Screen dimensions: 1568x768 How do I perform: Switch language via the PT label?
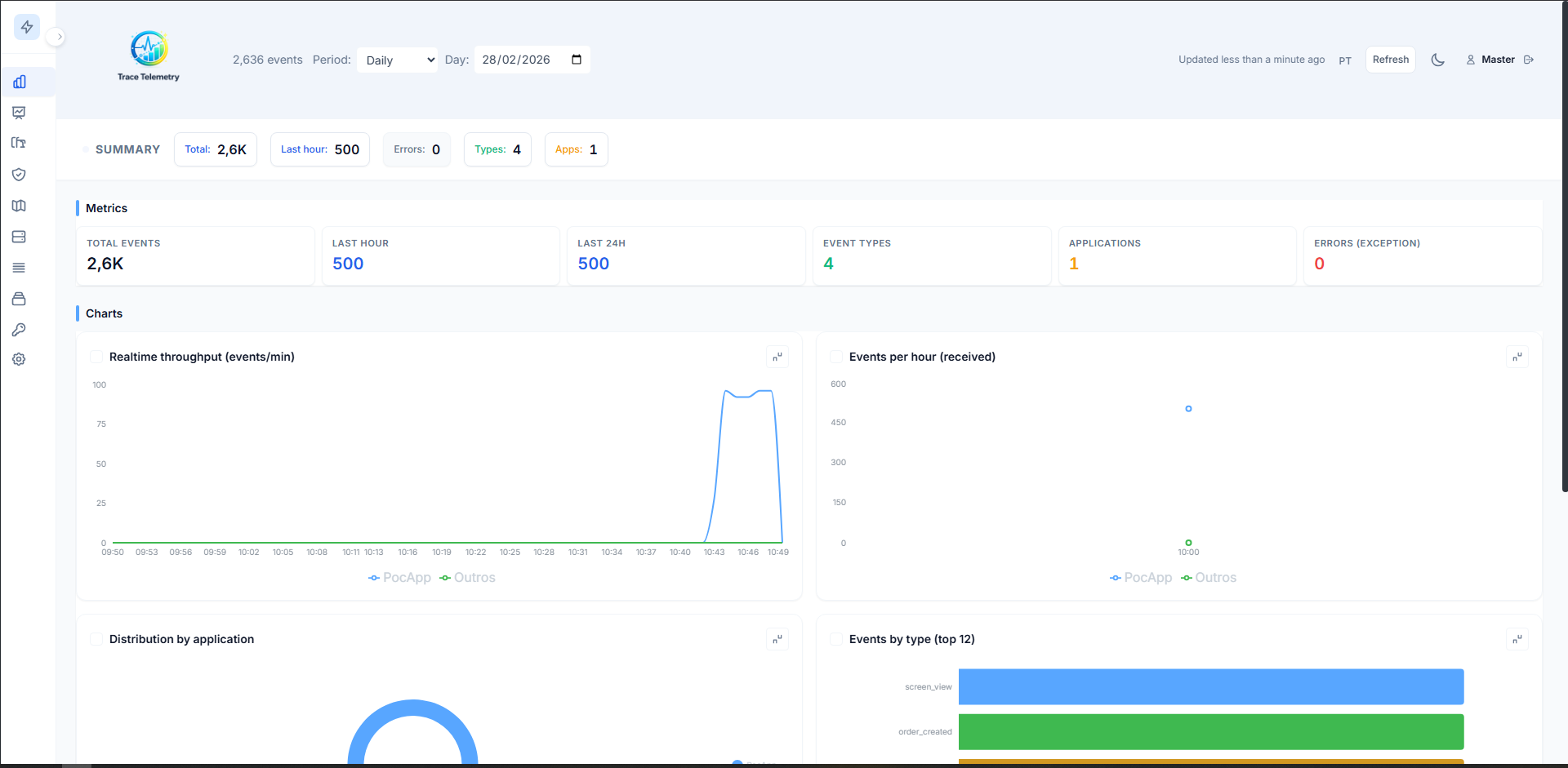point(1345,60)
